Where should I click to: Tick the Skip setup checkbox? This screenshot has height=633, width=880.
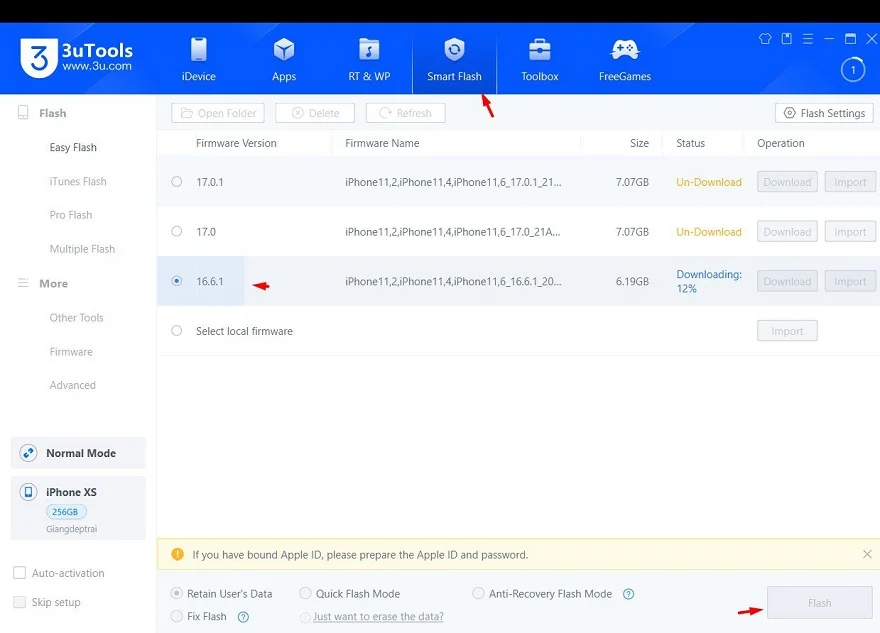19,602
